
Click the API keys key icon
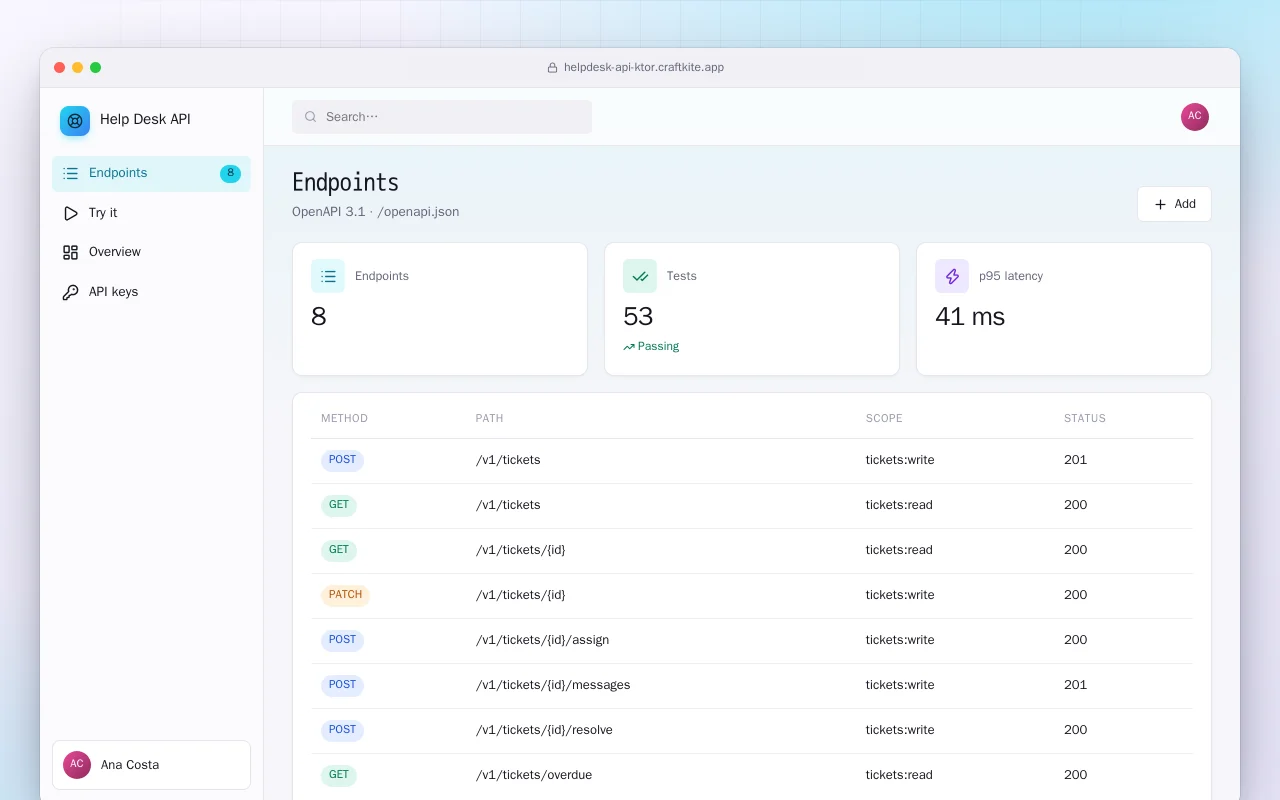click(x=70, y=292)
